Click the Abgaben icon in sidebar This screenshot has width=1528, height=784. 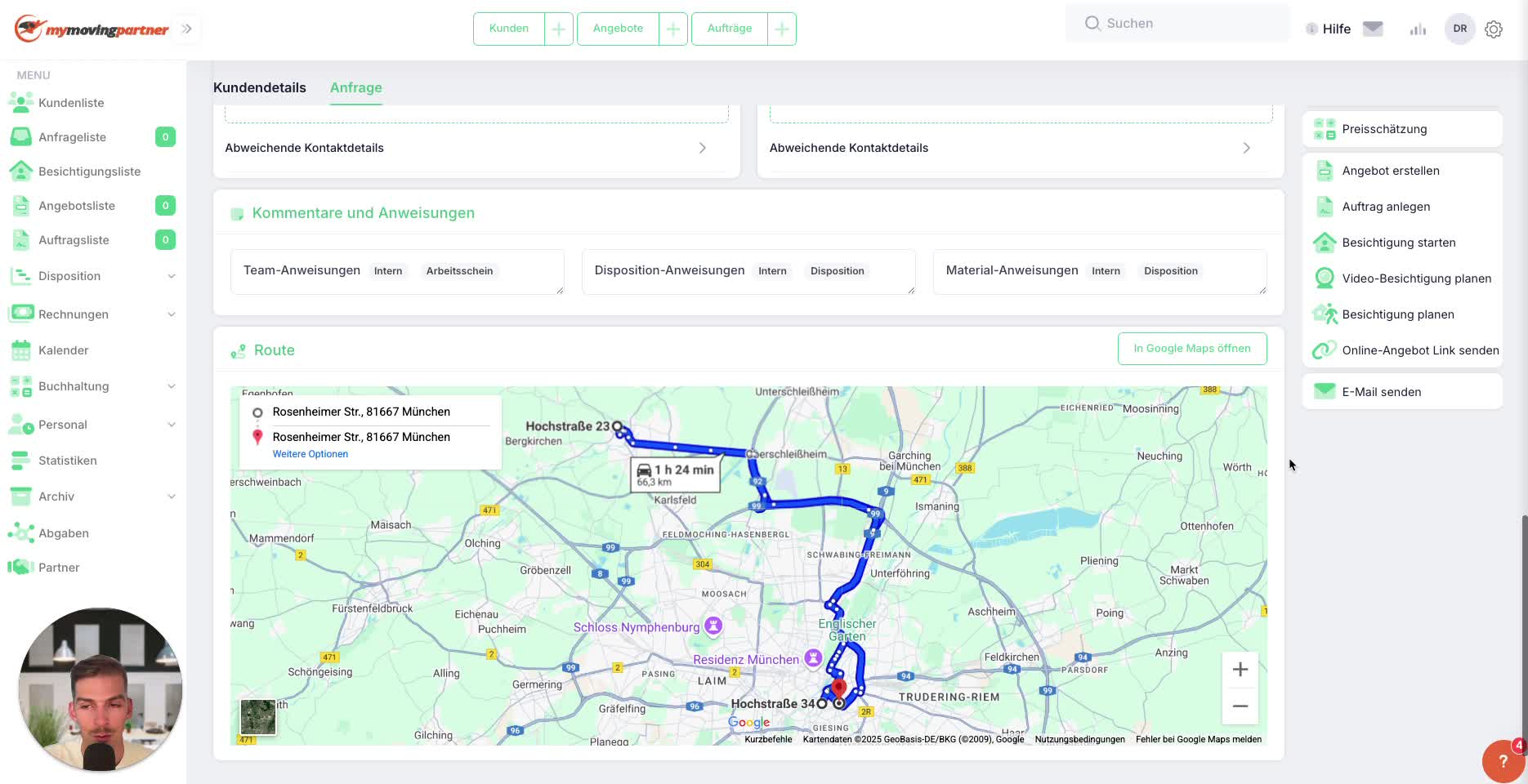20,532
